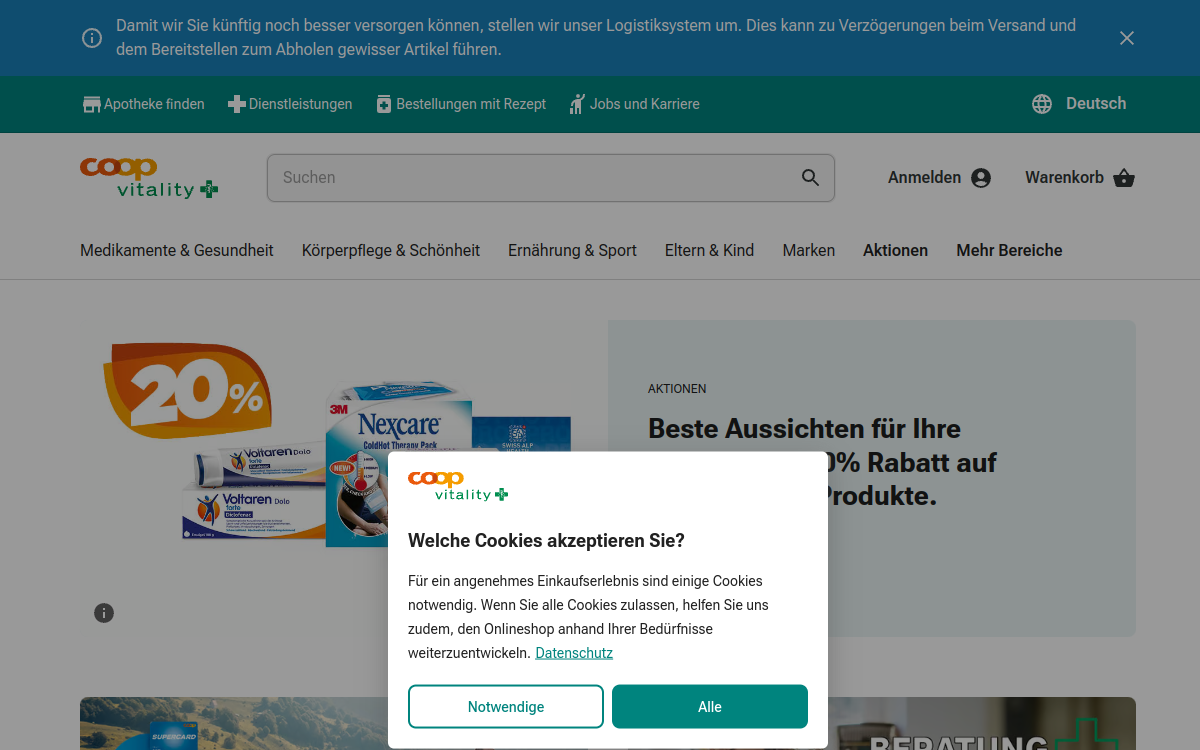Dismiss the logistics notice banner
Screen dimensions: 1200x750
tap(1127, 38)
